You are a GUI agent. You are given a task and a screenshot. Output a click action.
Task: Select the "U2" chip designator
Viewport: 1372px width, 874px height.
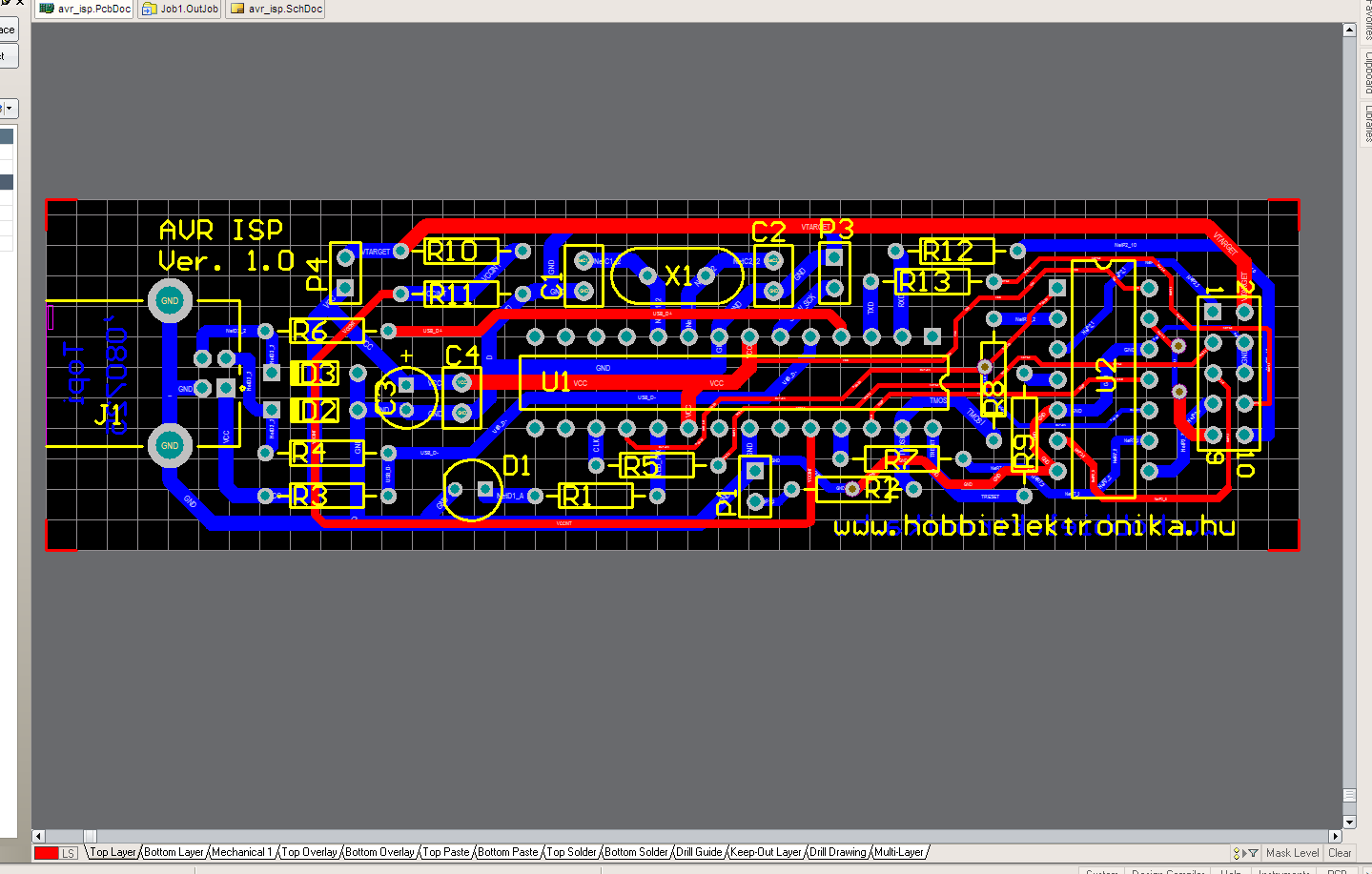point(1106,376)
